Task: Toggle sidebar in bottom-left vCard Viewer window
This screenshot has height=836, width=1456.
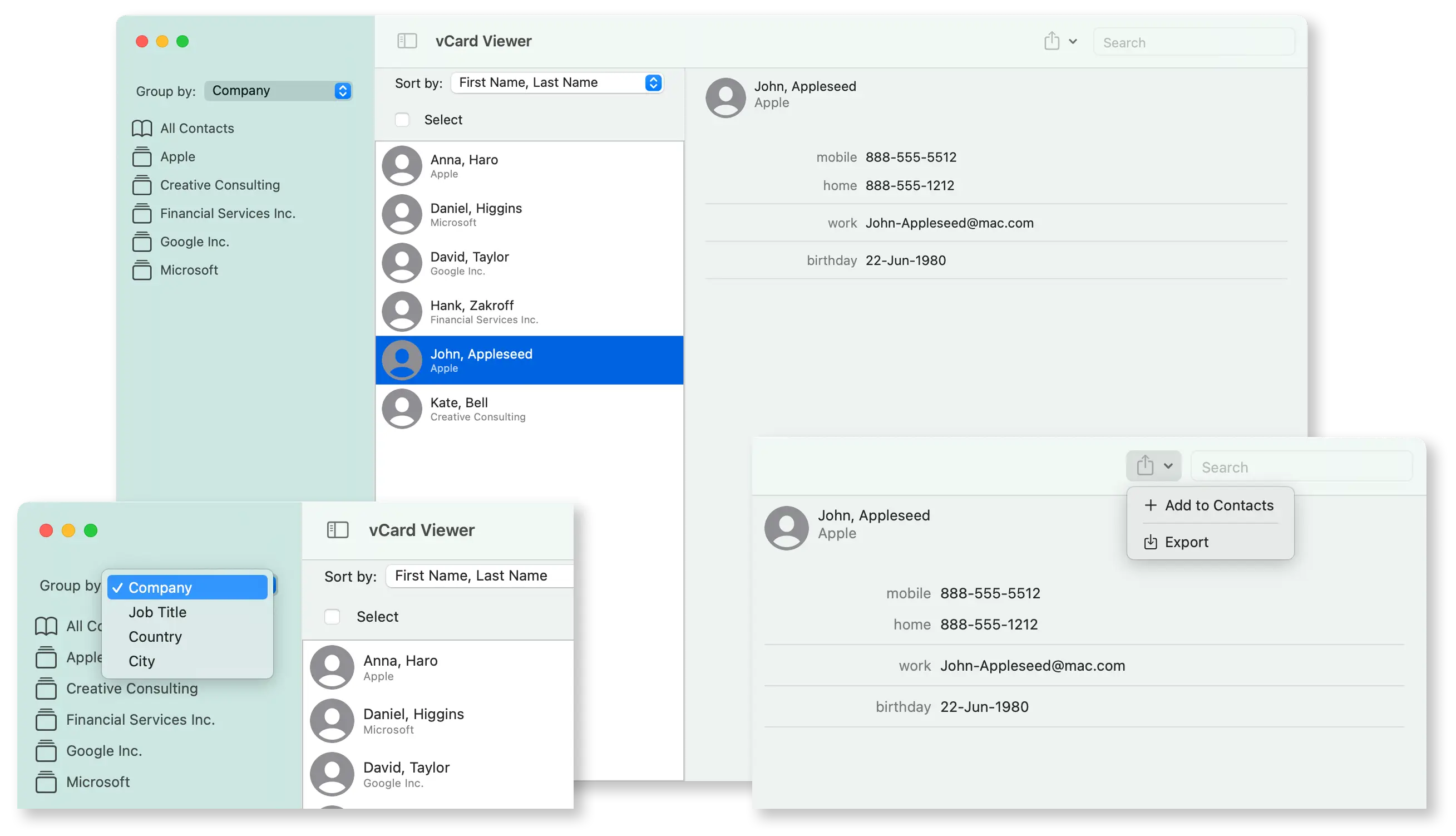Action: (338, 529)
